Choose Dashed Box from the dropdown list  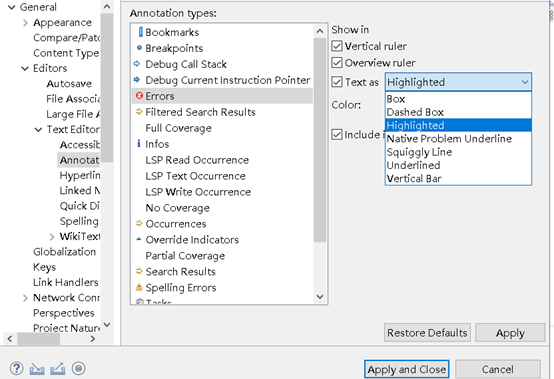(458, 112)
